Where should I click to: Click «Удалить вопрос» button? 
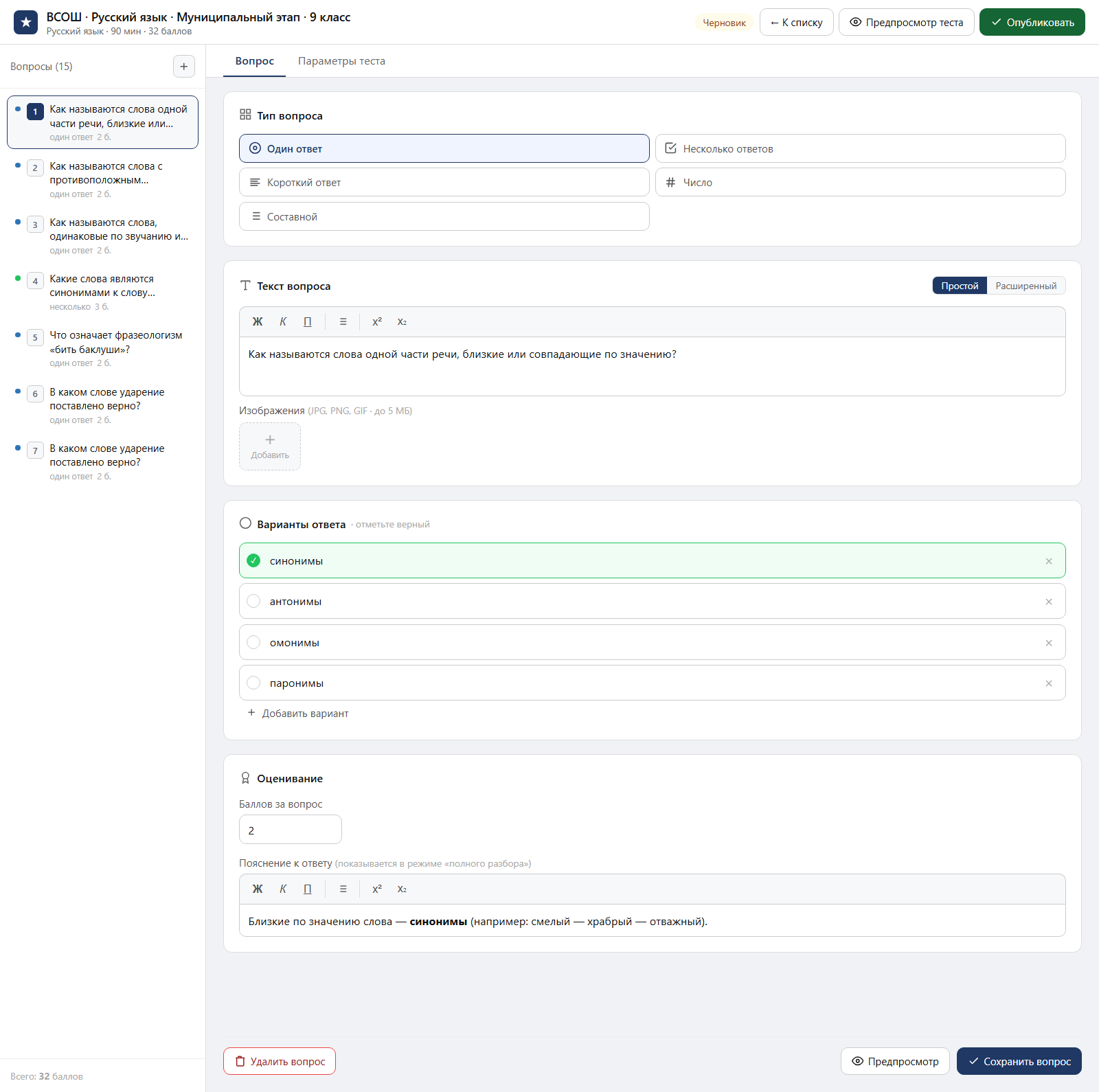pyautogui.click(x=280, y=1061)
